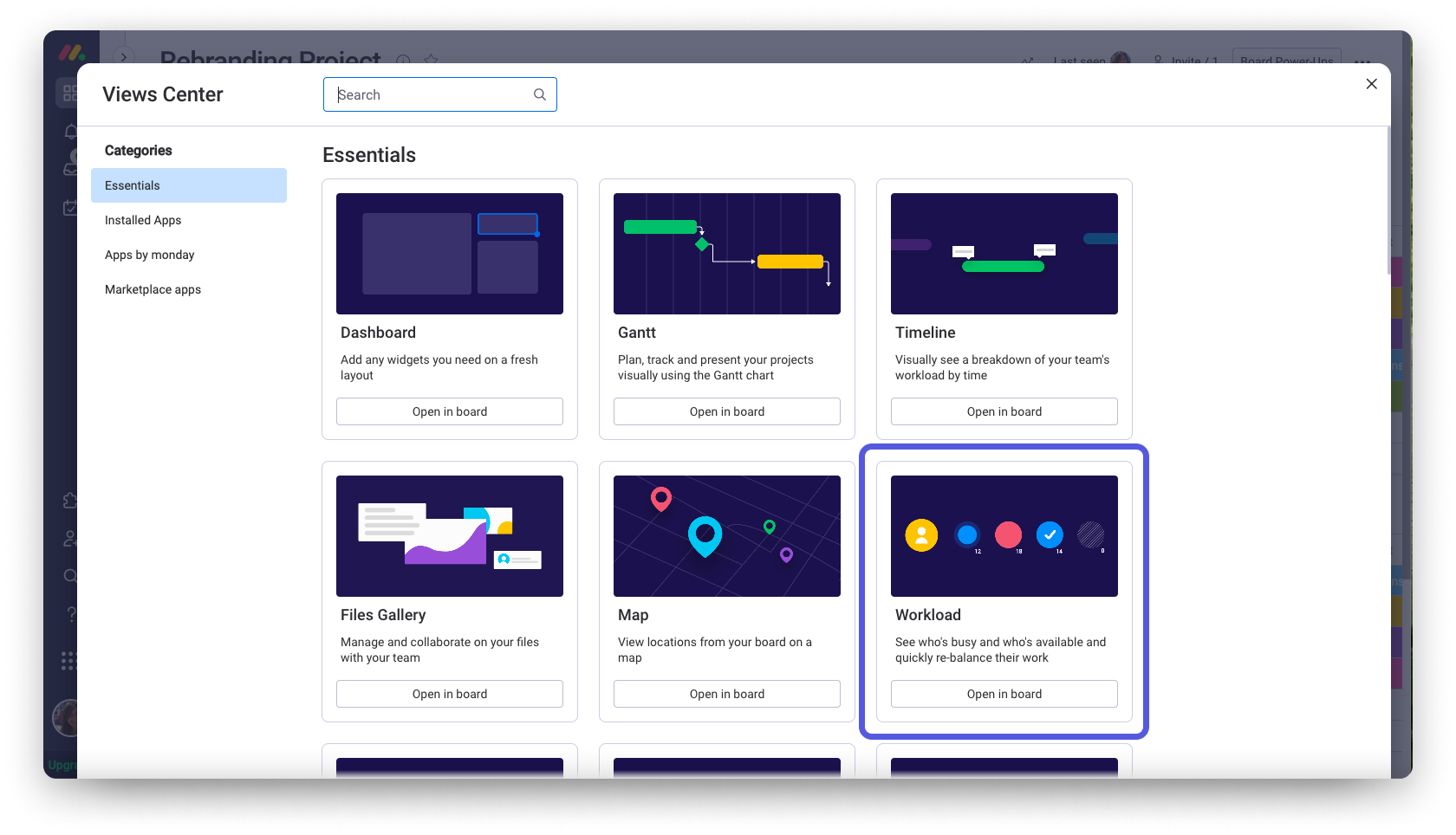
Task: Close the Views Center dialog
Action: (x=1371, y=84)
